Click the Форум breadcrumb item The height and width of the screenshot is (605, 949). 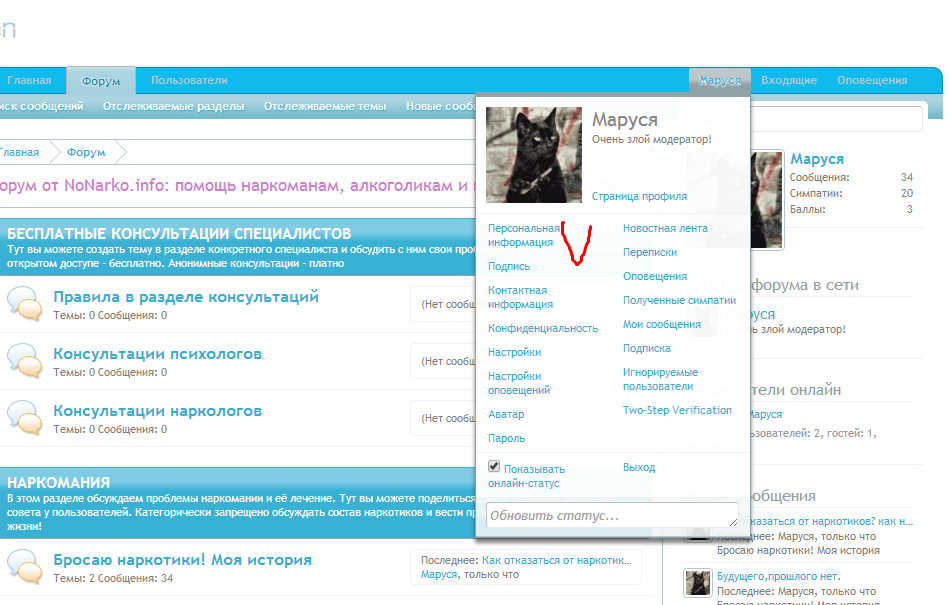[86, 153]
